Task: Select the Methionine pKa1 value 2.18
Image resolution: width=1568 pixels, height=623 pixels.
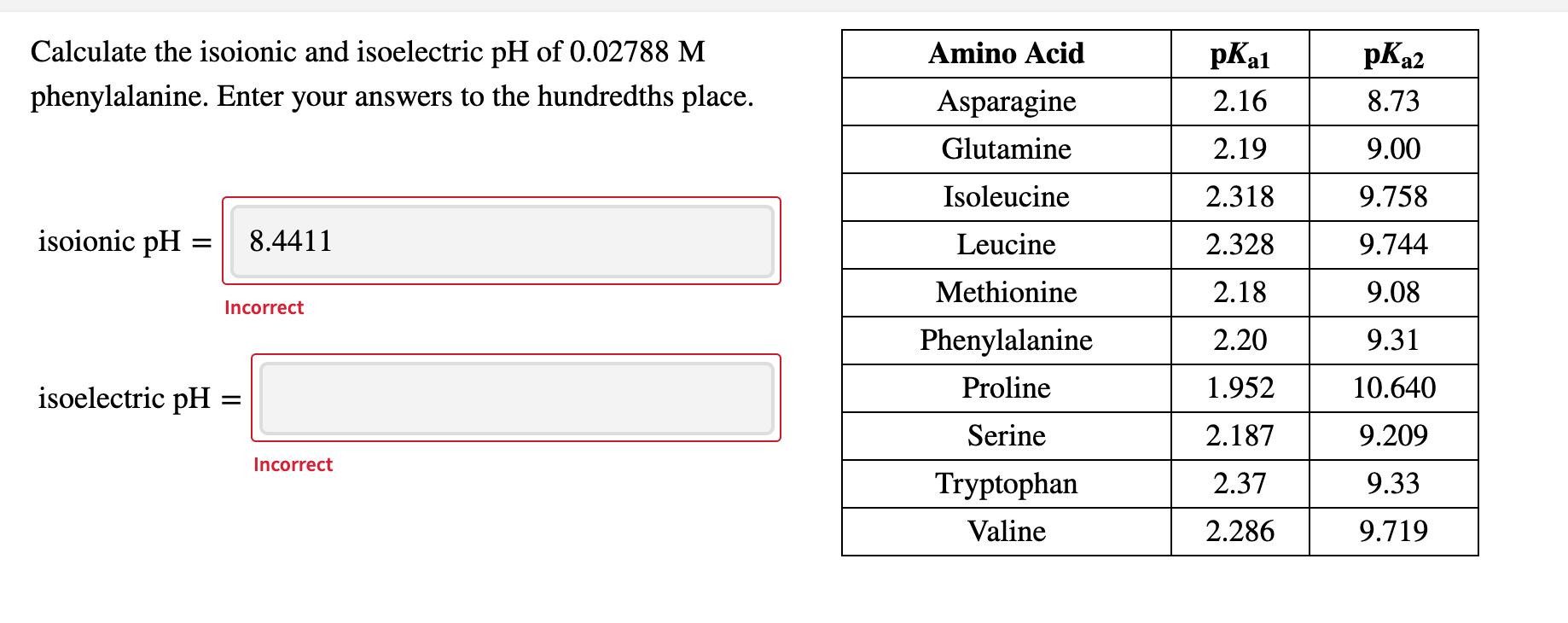Action: pyautogui.click(x=1239, y=293)
